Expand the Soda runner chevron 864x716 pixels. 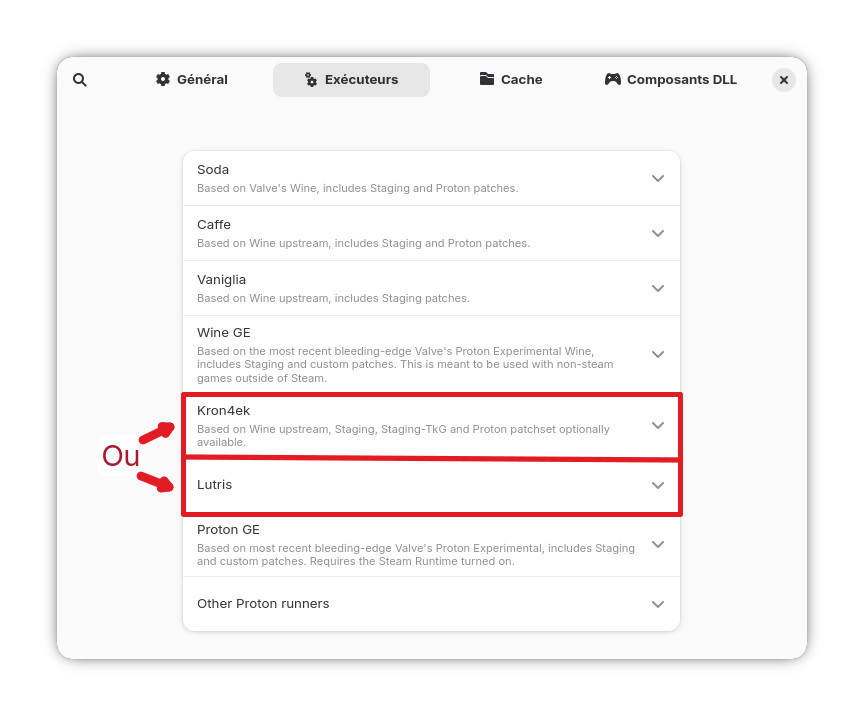(658, 178)
